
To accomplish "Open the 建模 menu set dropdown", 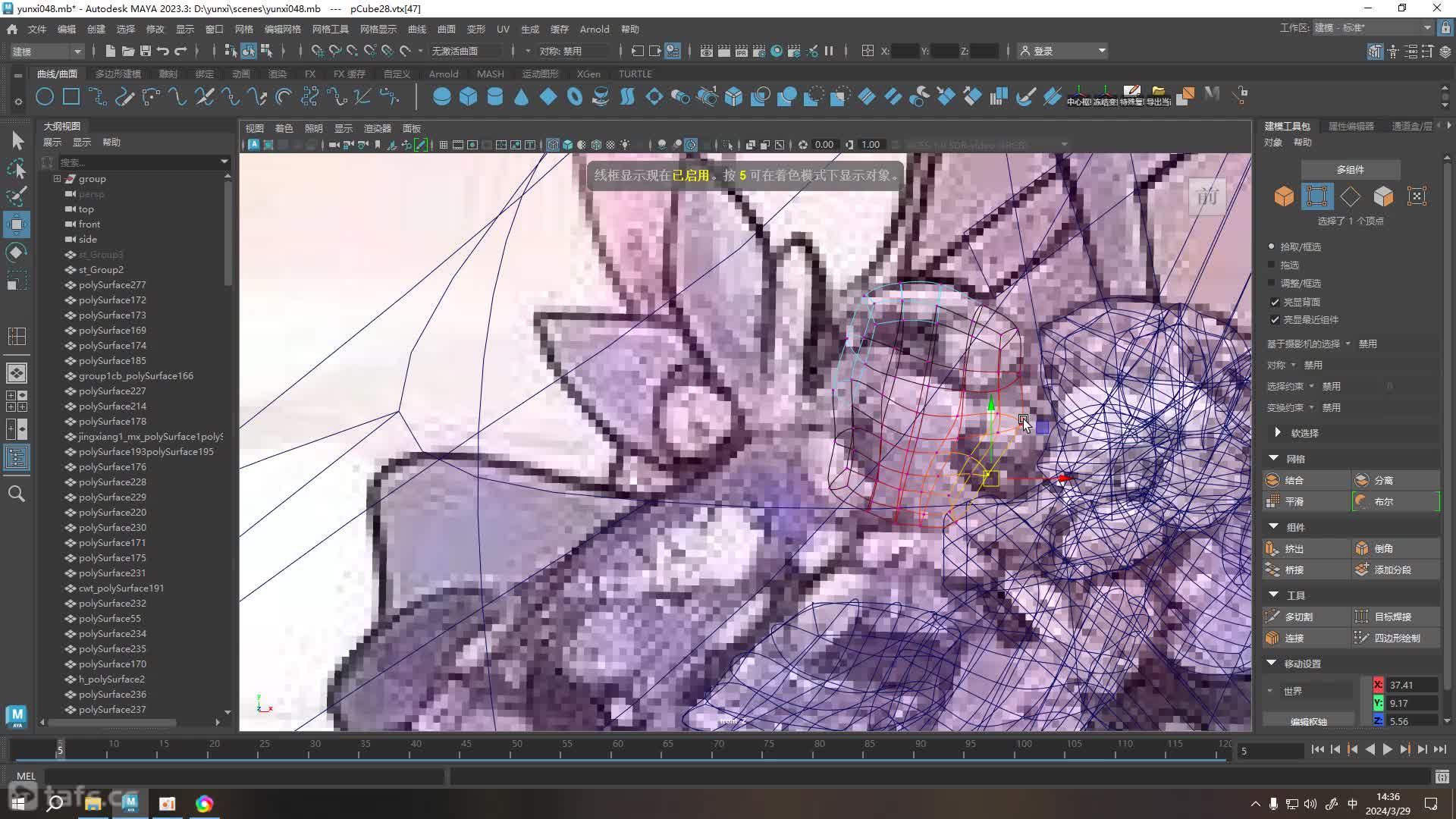I will click(x=46, y=51).
